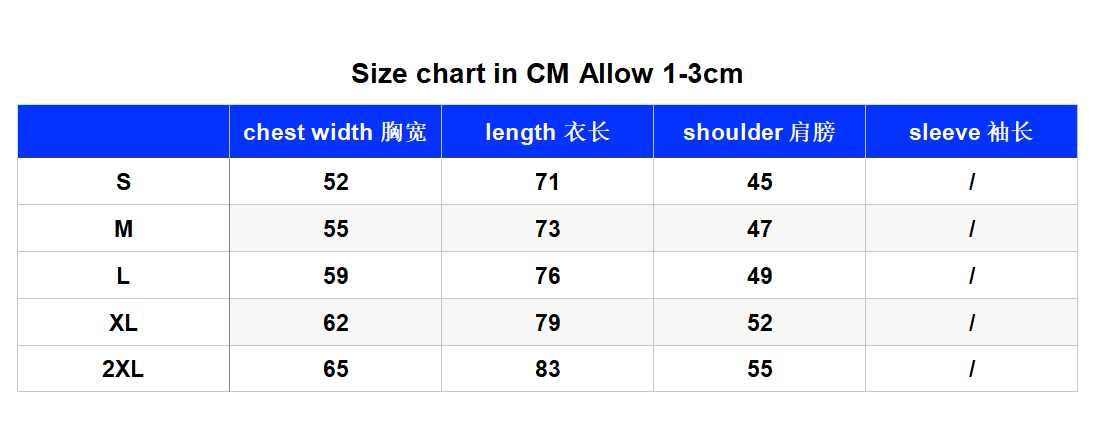Image resolution: width=1118 pixels, height=421 pixels.
Task: Click the length value 73
Action: pos(548,229)
